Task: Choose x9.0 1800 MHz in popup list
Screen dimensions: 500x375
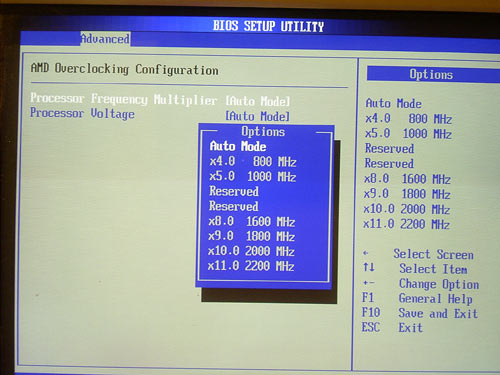Action: click(x=251, y=236)
